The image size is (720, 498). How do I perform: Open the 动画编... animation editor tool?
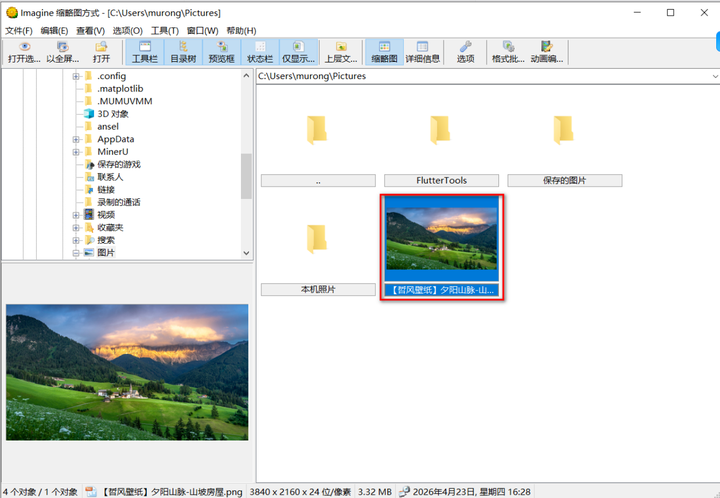click(546, 52)
